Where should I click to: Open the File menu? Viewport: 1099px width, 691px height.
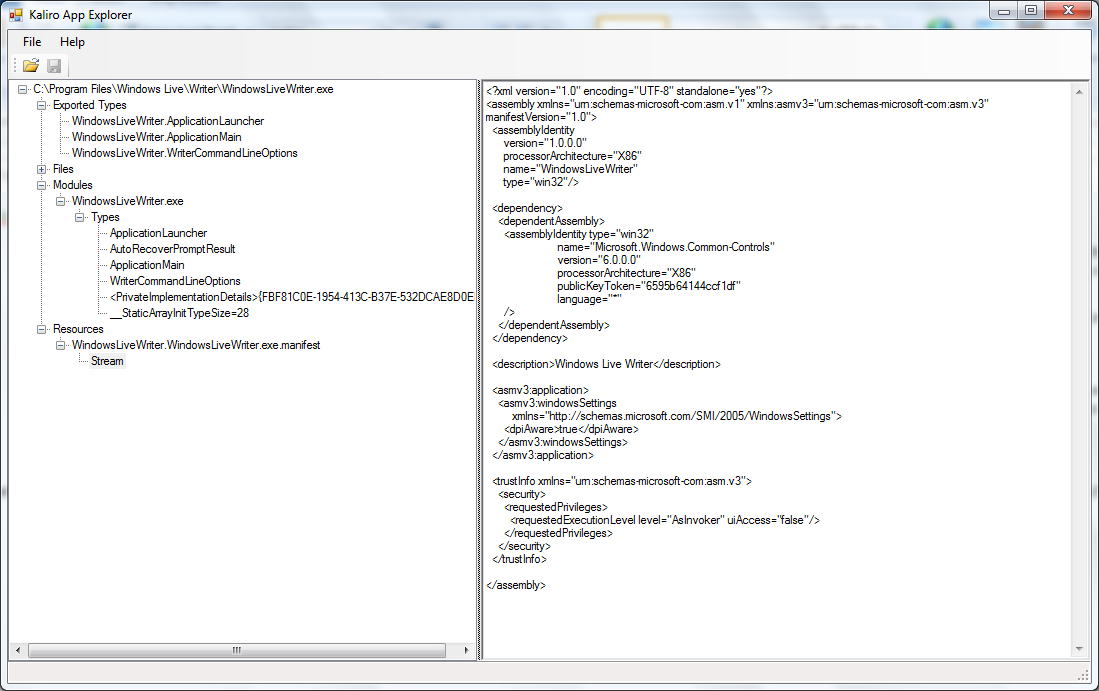(x=32, y=42)
